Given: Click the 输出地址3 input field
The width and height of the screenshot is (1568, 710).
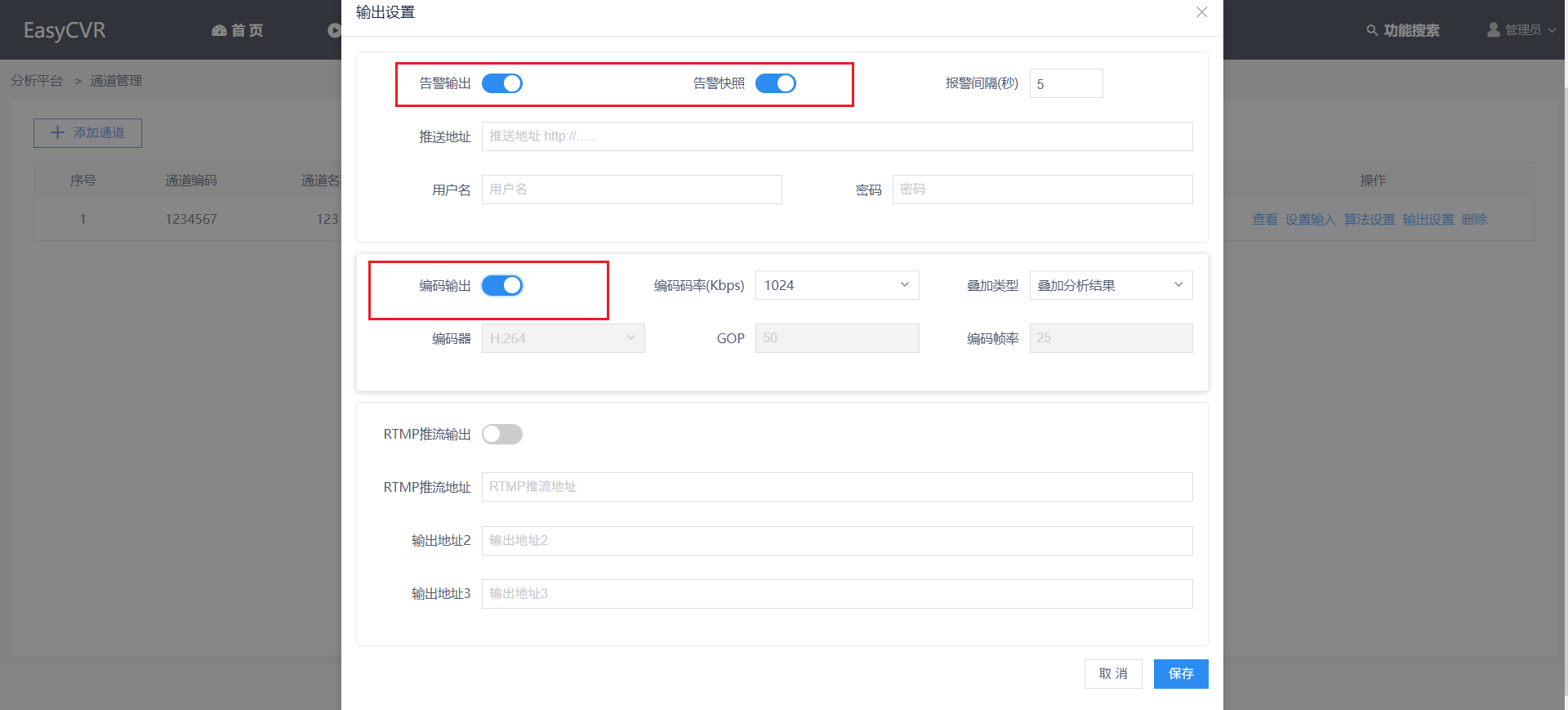Looking at the screenshot, I should pos(837,594).
